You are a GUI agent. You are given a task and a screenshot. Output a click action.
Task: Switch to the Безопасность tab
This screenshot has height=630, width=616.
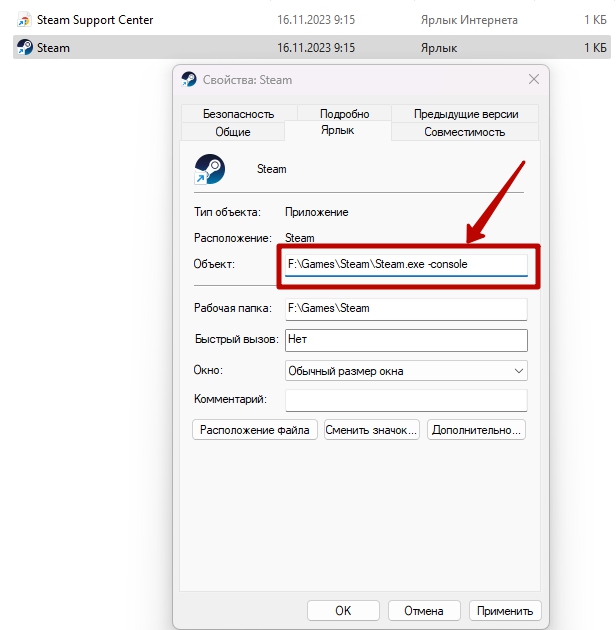pyautogui.click(x=239, y=114)
